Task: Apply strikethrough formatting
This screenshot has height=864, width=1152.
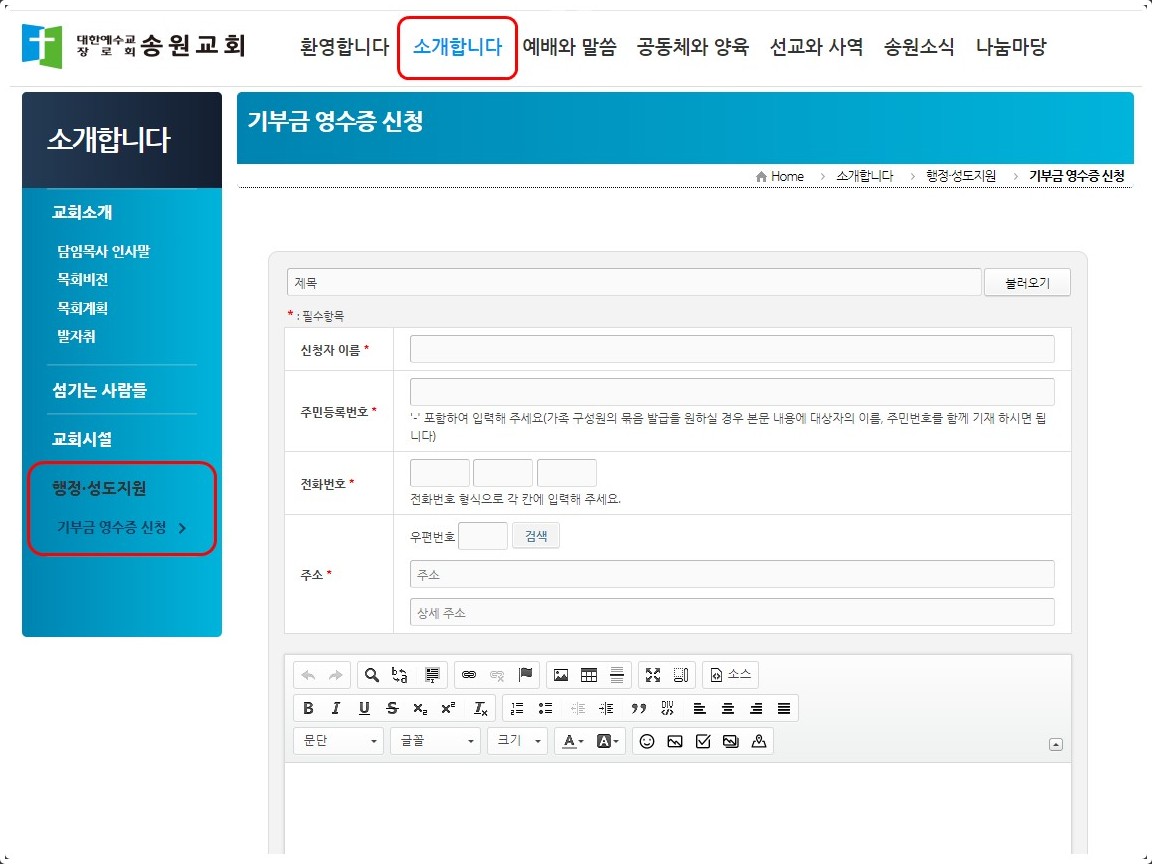Action: tap(392, 708)
